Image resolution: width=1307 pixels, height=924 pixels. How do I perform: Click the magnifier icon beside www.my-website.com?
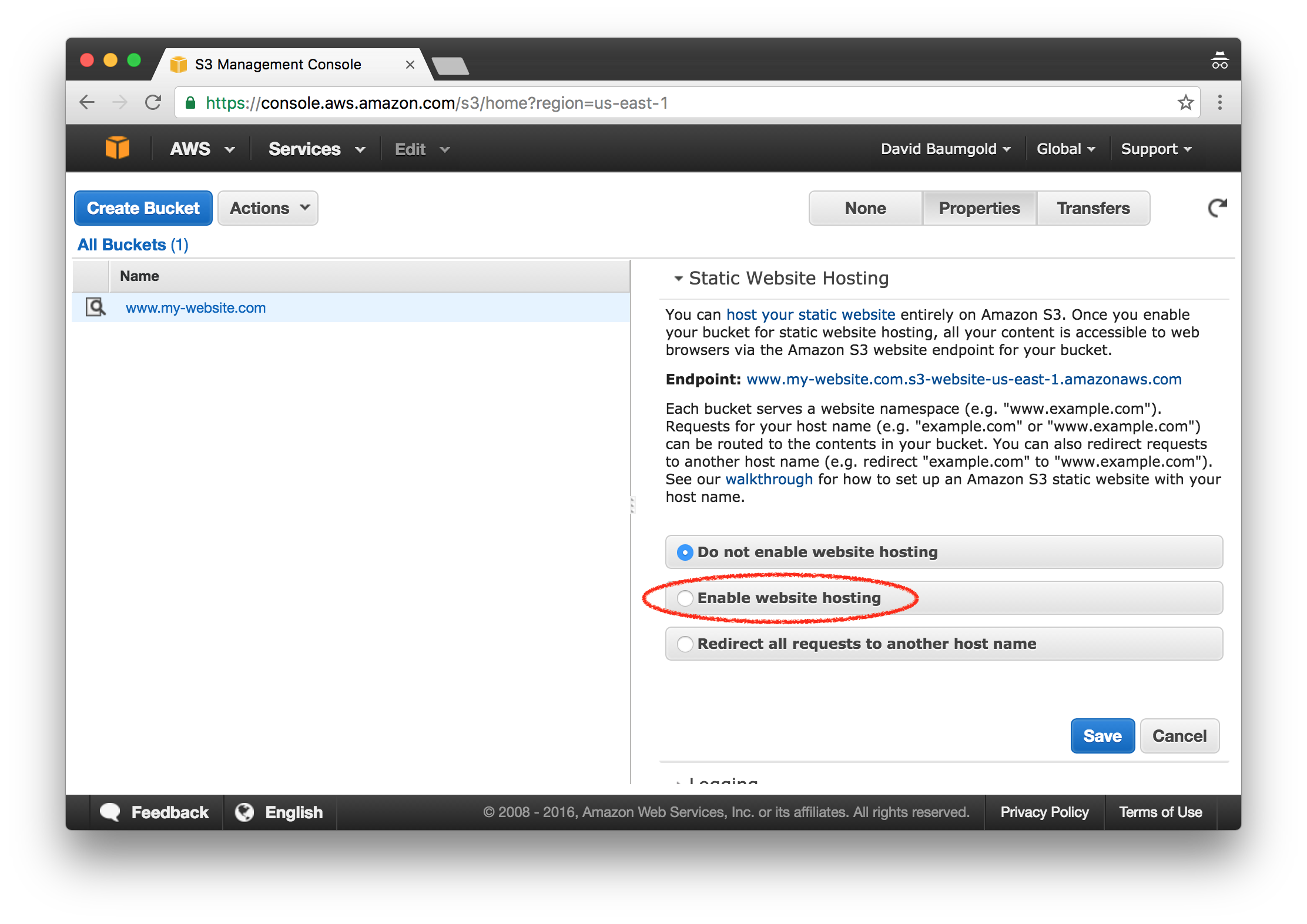click(95, 307)
